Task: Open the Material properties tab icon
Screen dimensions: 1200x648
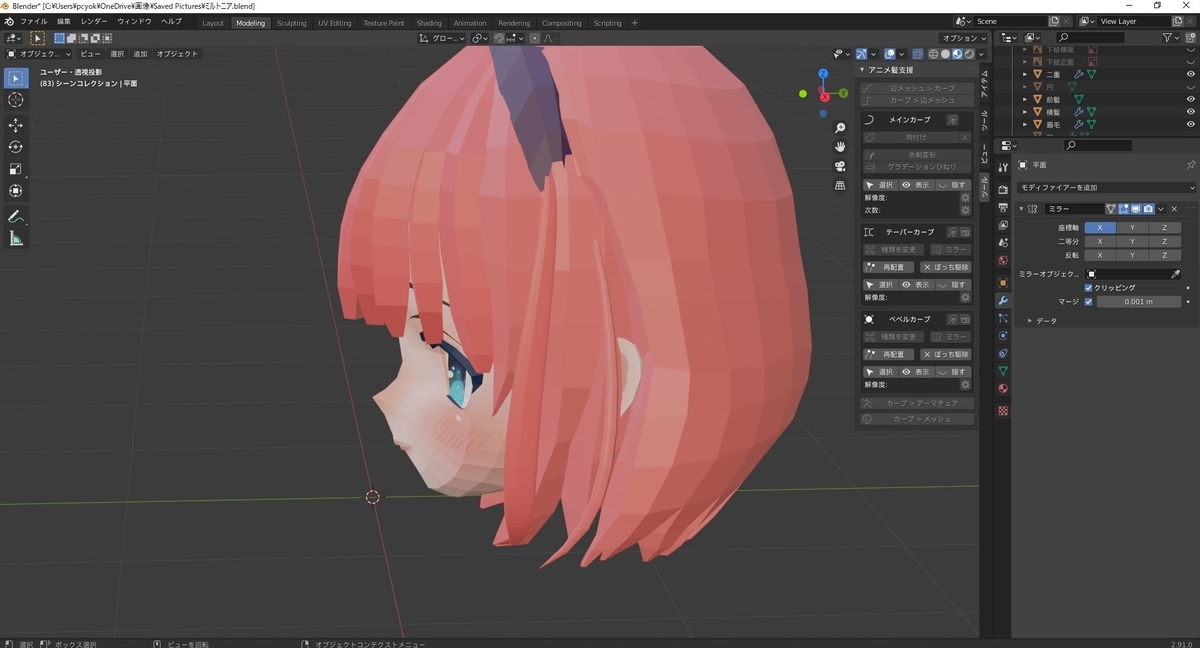Action: tap(1003, 388)
